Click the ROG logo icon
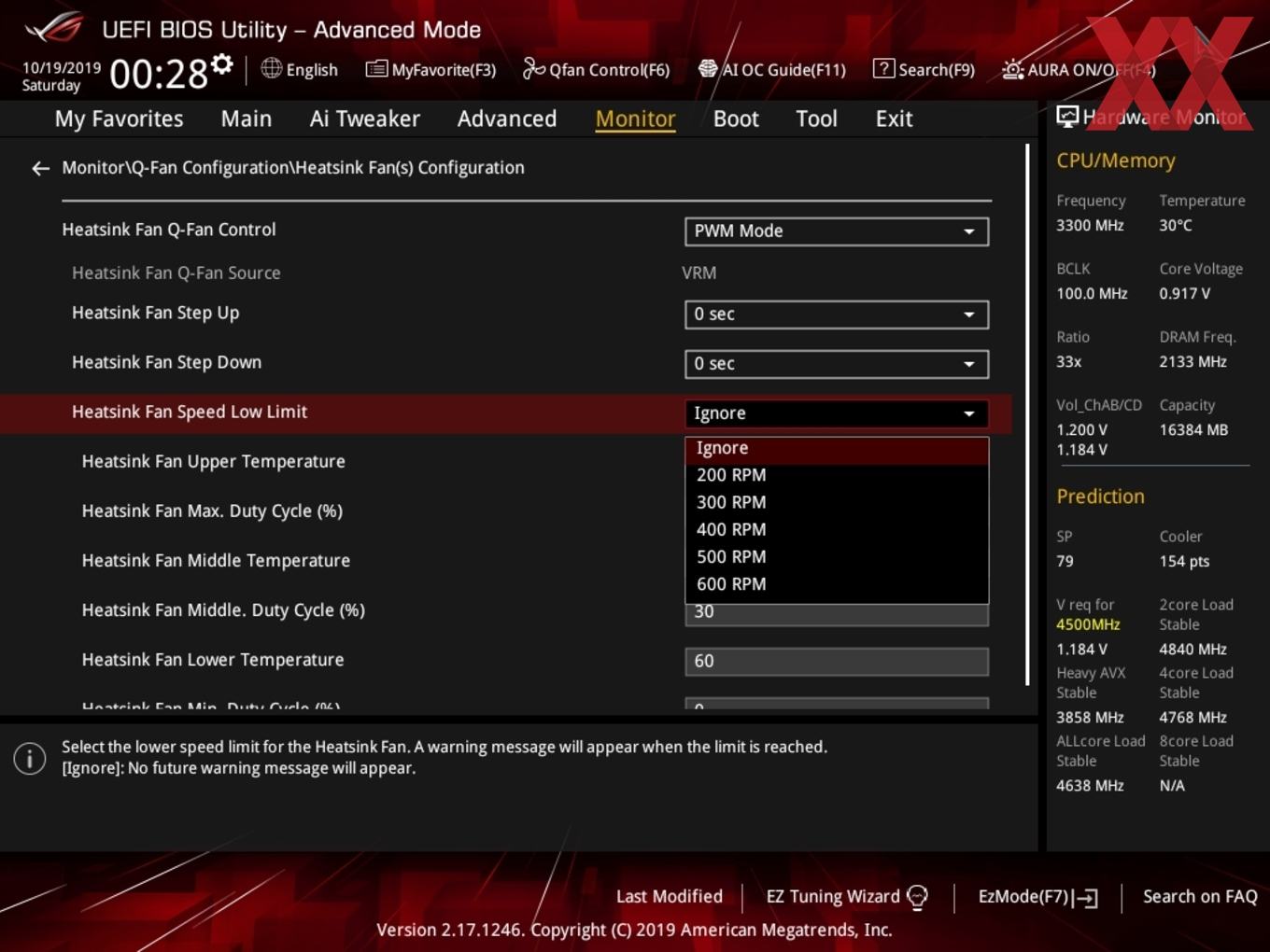Viewport: 1270px width, 952px height. (53, 28)
